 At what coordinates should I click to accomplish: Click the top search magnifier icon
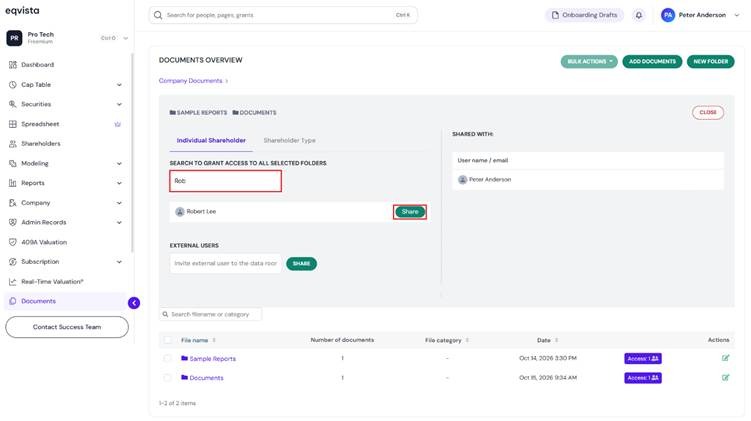pos(158,15)
